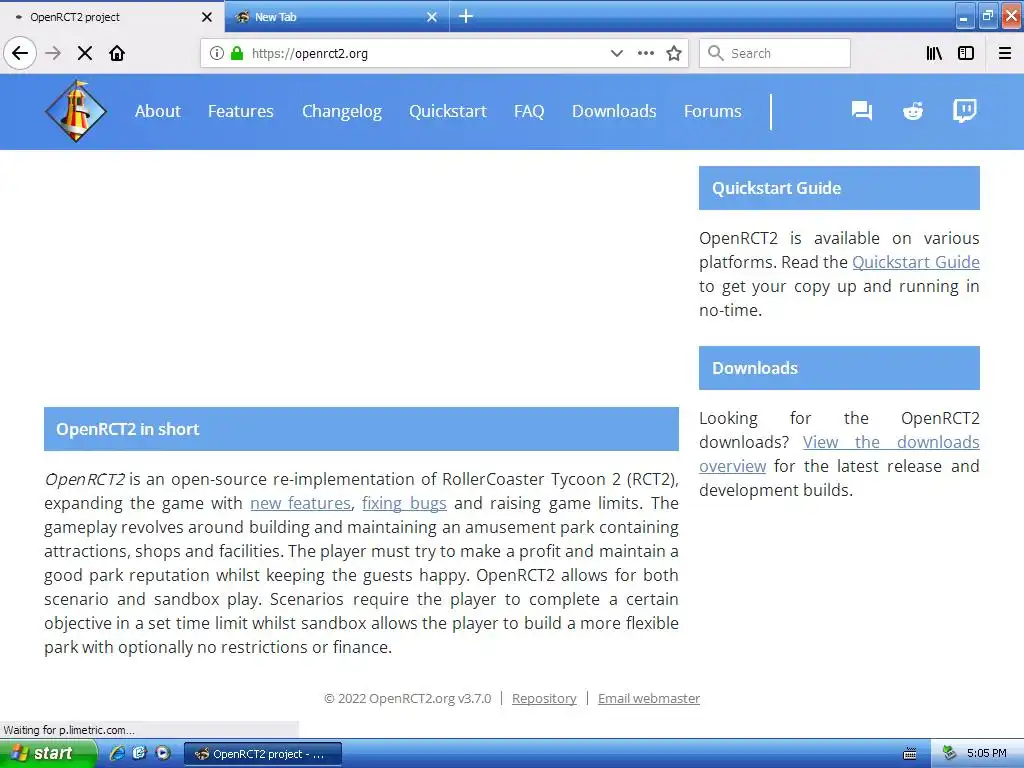This screenshot has width=1024, height=768.
Task: Click the keyboard icon in the taskbar
Action: [910, 754]
